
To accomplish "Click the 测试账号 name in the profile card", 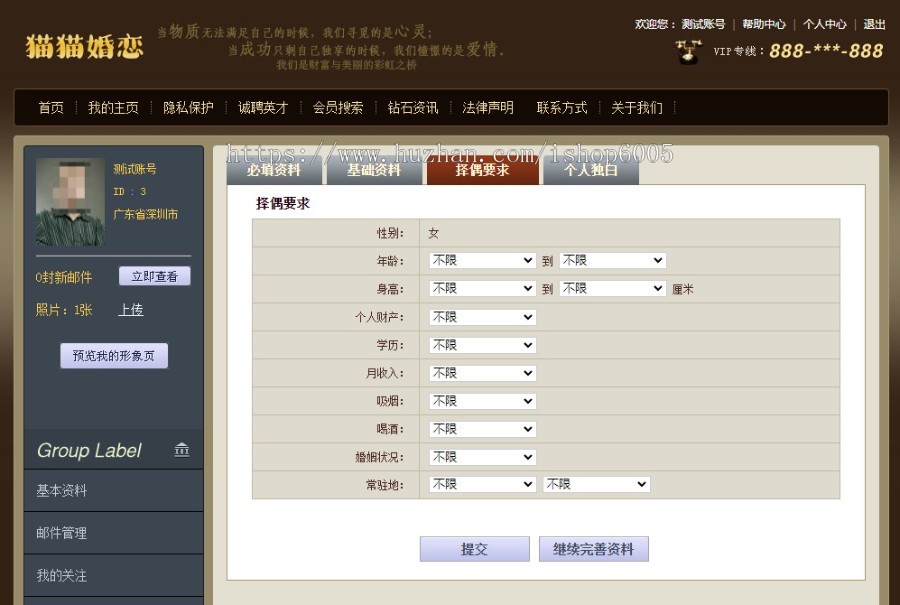I will point(135,169).
